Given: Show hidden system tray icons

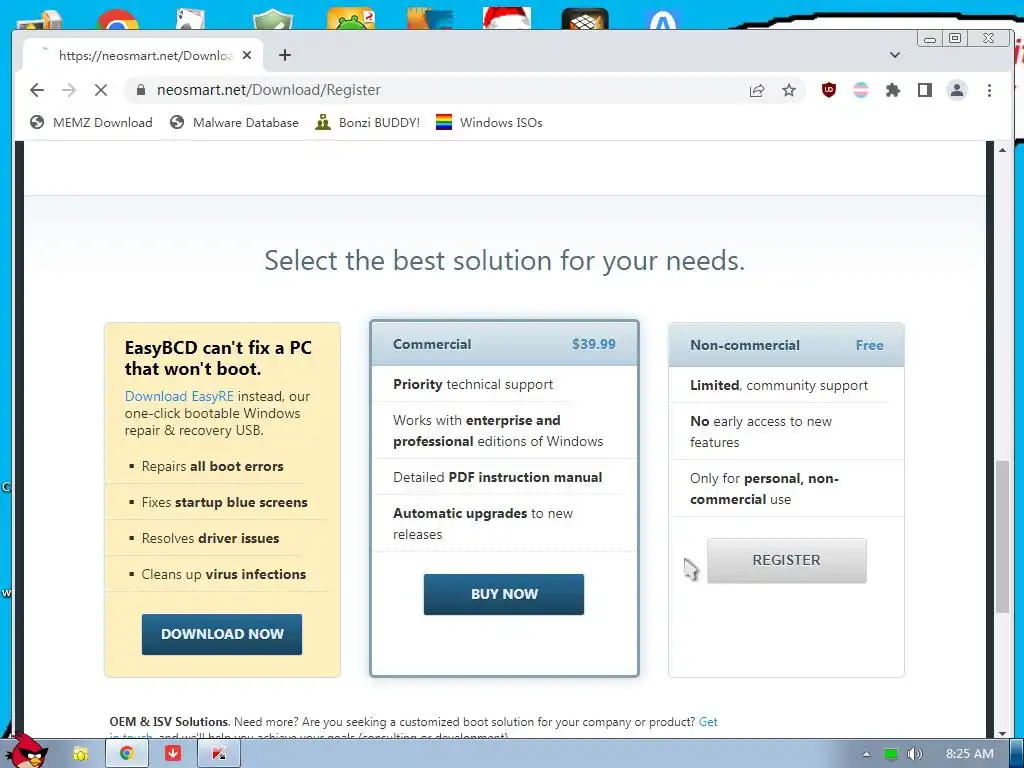Looking at the screenshot, I should pyautogui.click(x=866, y=754).
